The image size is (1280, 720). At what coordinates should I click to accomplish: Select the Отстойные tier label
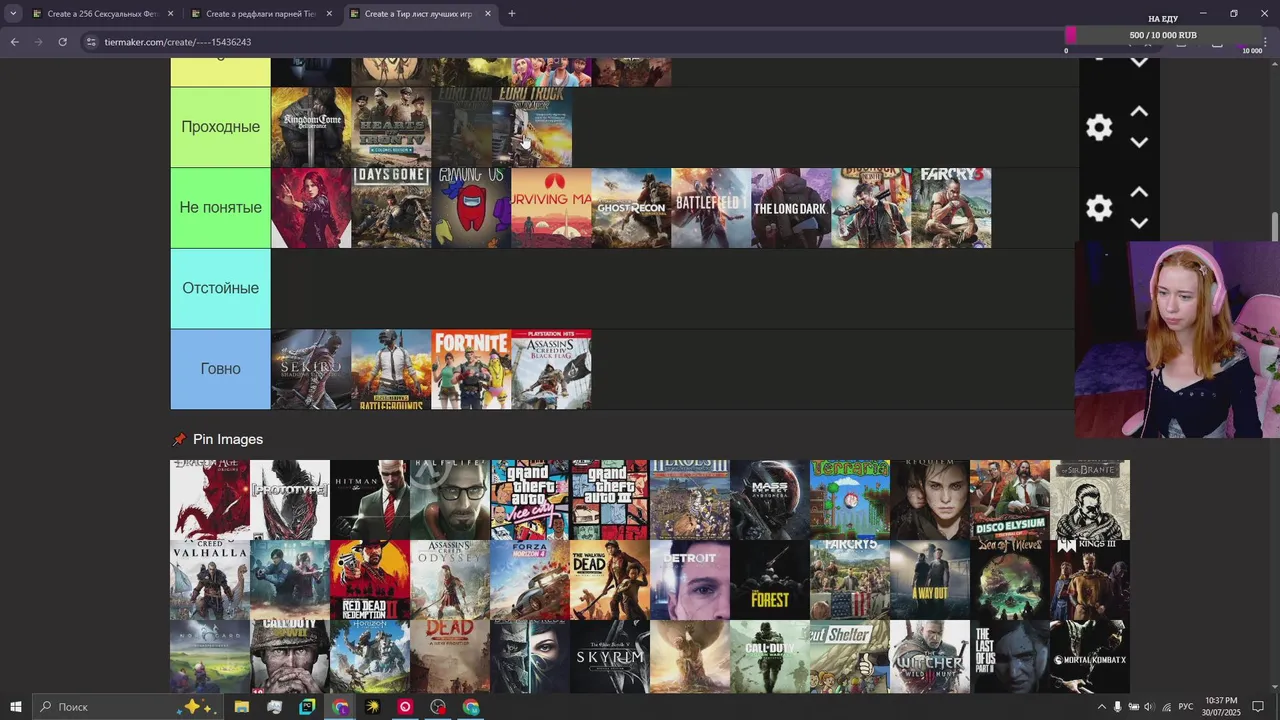point(220,288)
